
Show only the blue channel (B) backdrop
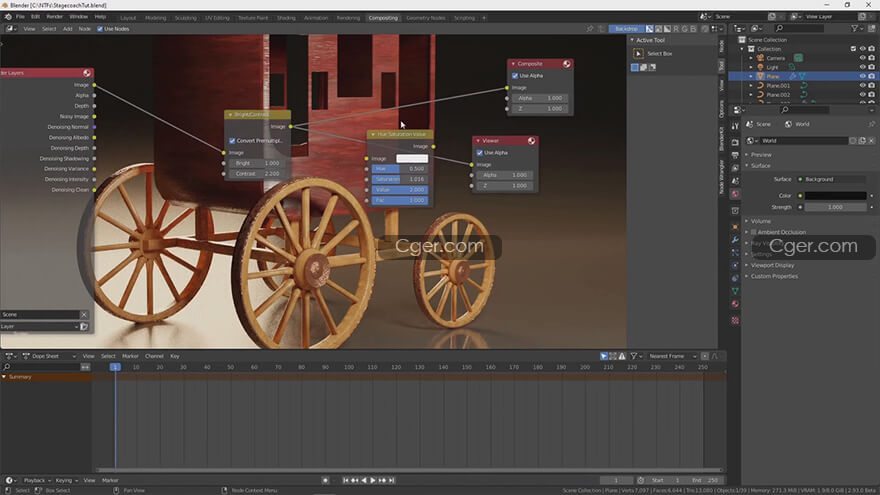pos(693,29)
